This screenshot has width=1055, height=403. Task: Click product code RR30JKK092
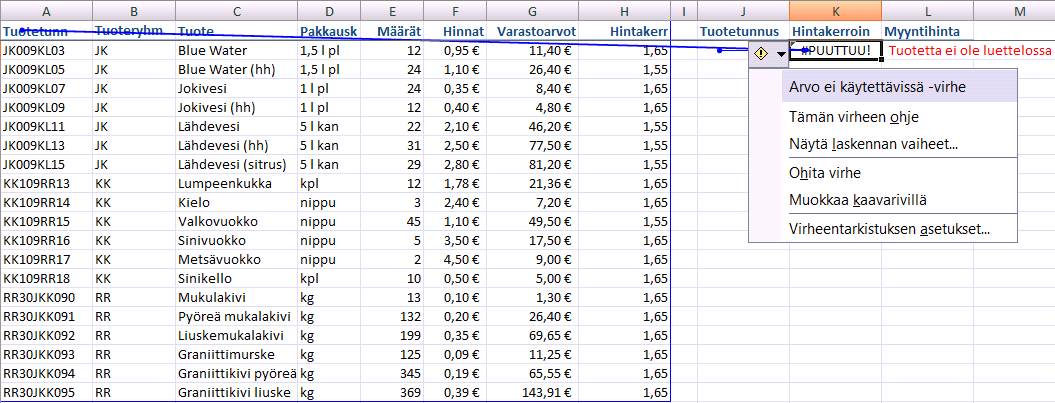(x=46, y=335)
